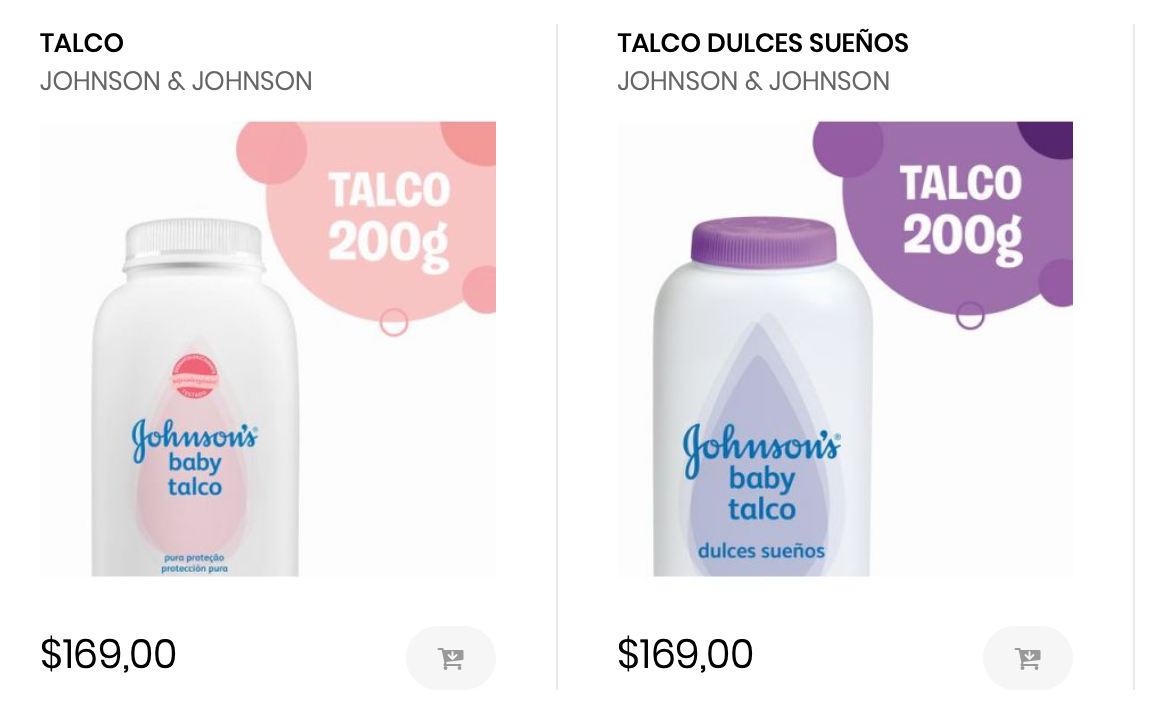The height and width of the screenshot is (722, 1160).
Task: Add TALCO DULCES SUEÑOS to cart
Action: click(x=1028, y=658)
